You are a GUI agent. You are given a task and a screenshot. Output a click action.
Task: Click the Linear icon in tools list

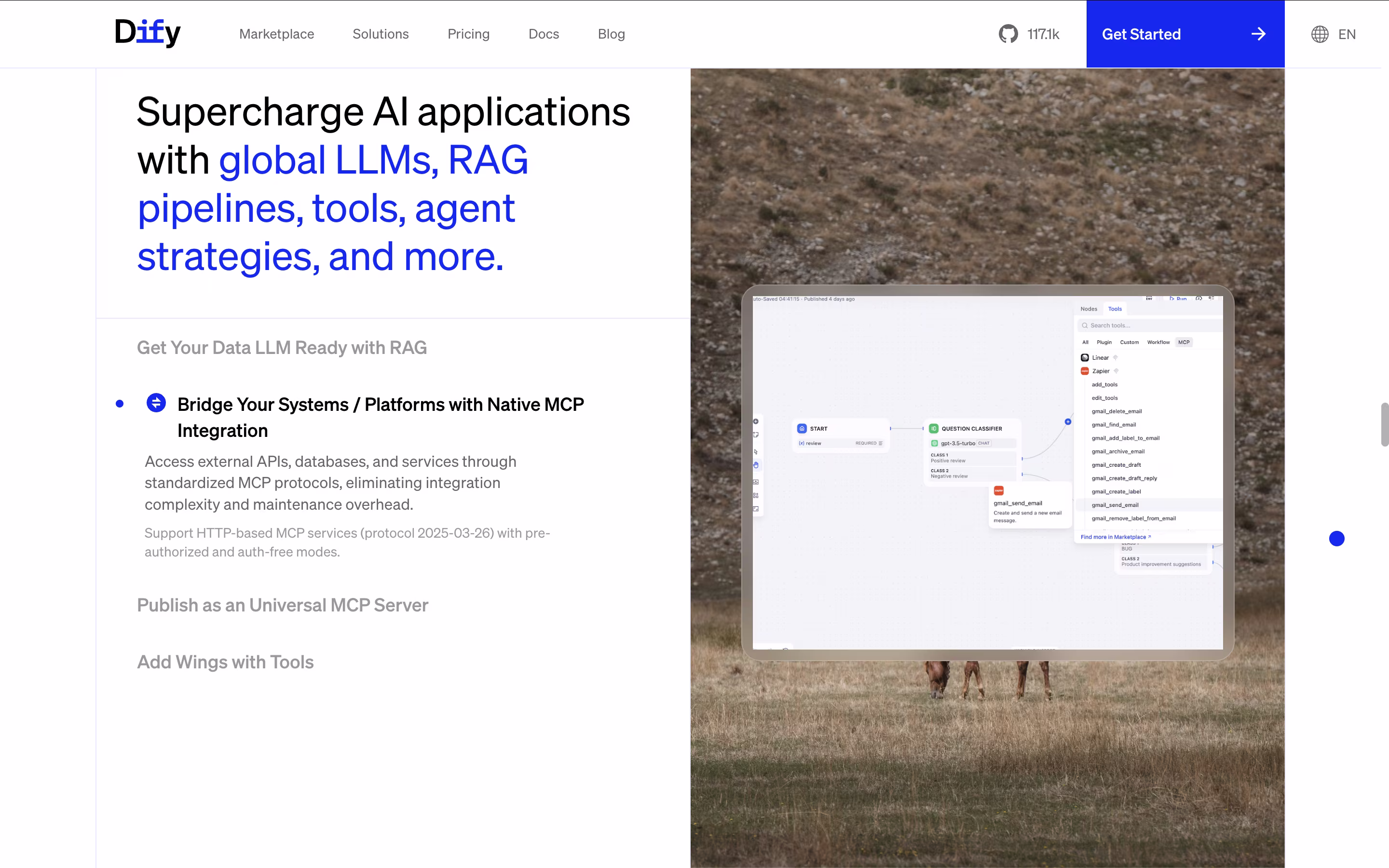coord(1085,358)
